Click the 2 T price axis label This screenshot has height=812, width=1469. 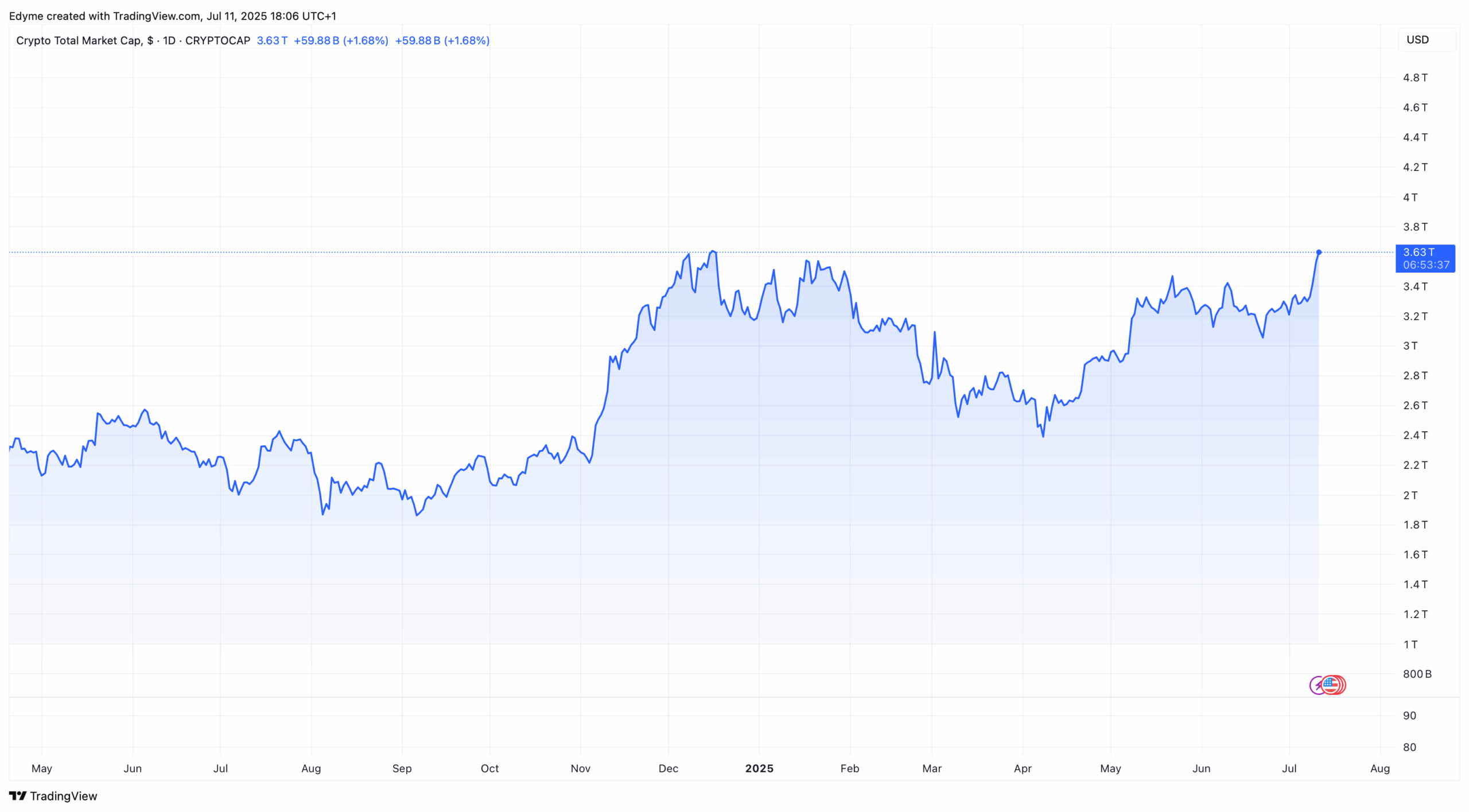pyautogui.click(x=1410, y=495)
